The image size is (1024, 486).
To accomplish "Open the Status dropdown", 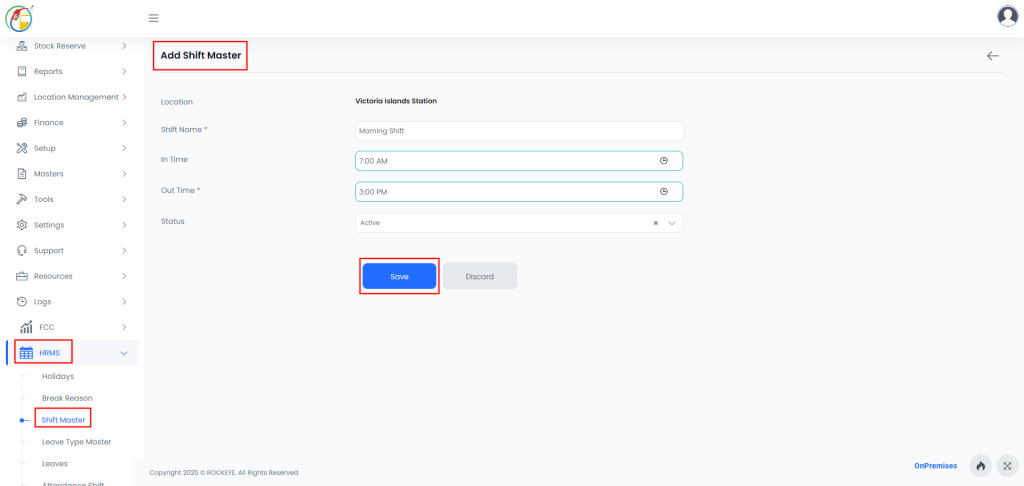I will 519,223.
